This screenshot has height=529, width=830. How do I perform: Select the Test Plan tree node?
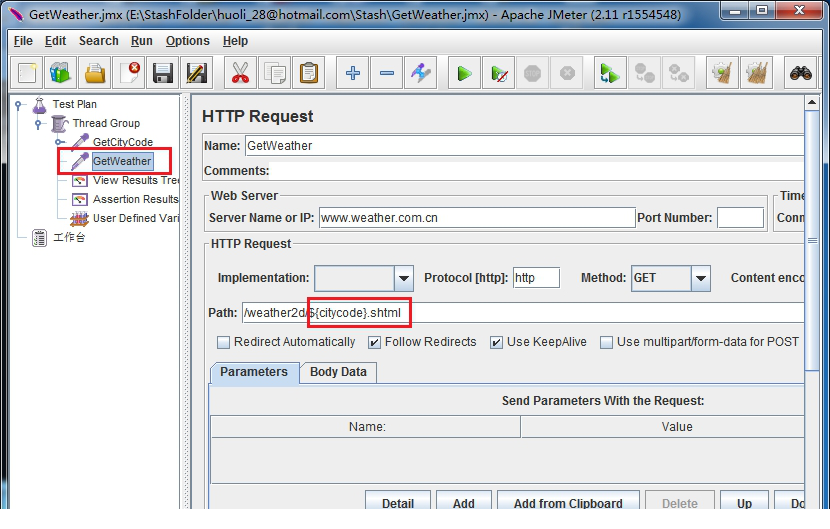coord(75,104)
